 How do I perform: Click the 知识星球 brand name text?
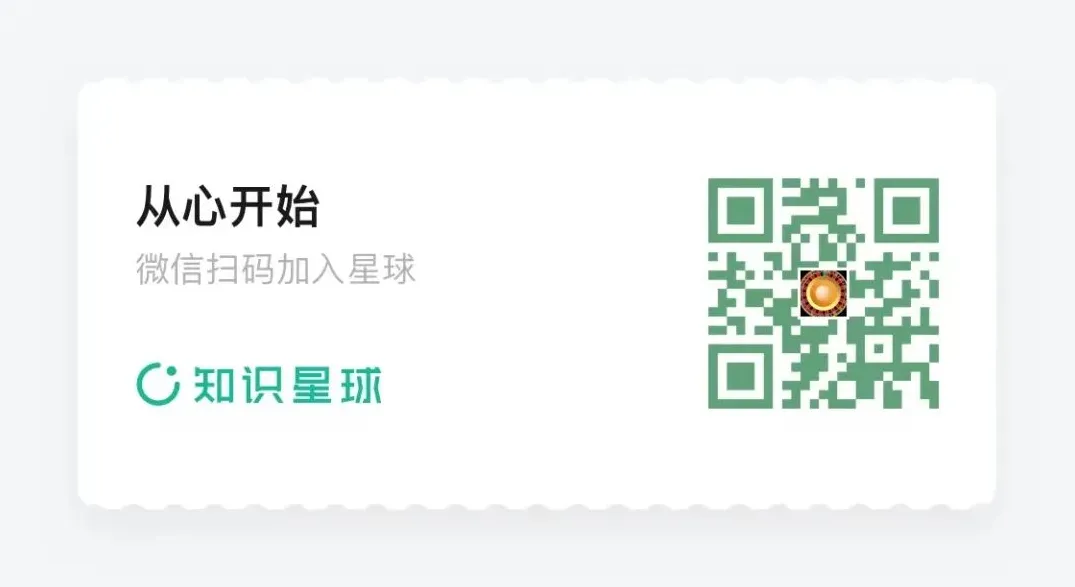pyautogui.click(x=287, y=385)
